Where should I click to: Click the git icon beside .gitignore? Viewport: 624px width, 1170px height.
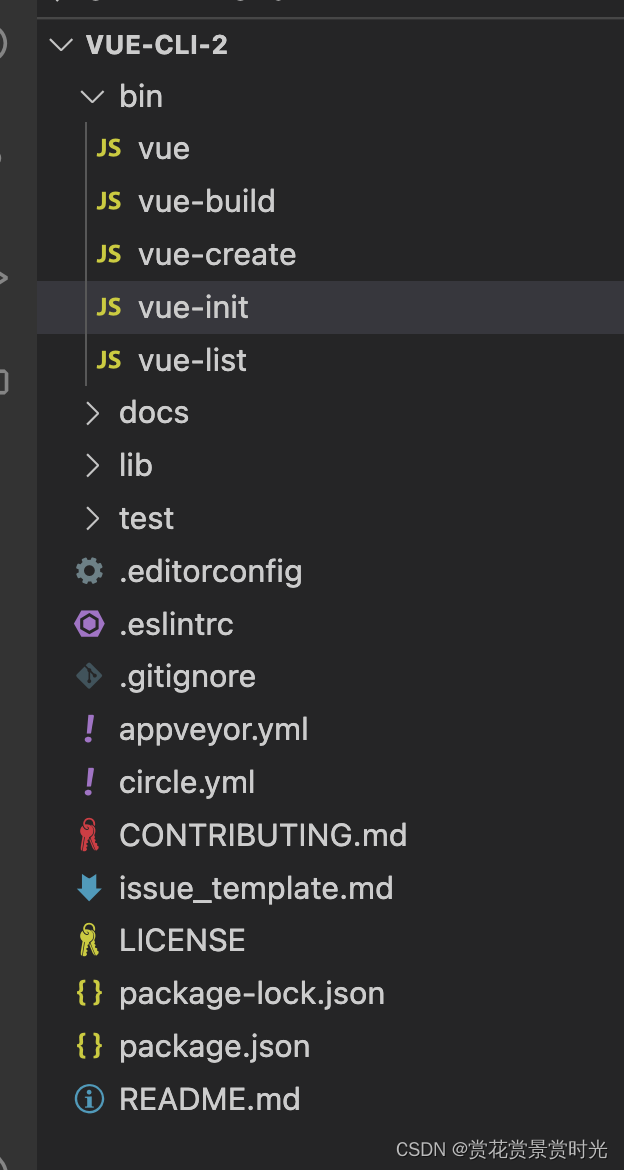89,676
